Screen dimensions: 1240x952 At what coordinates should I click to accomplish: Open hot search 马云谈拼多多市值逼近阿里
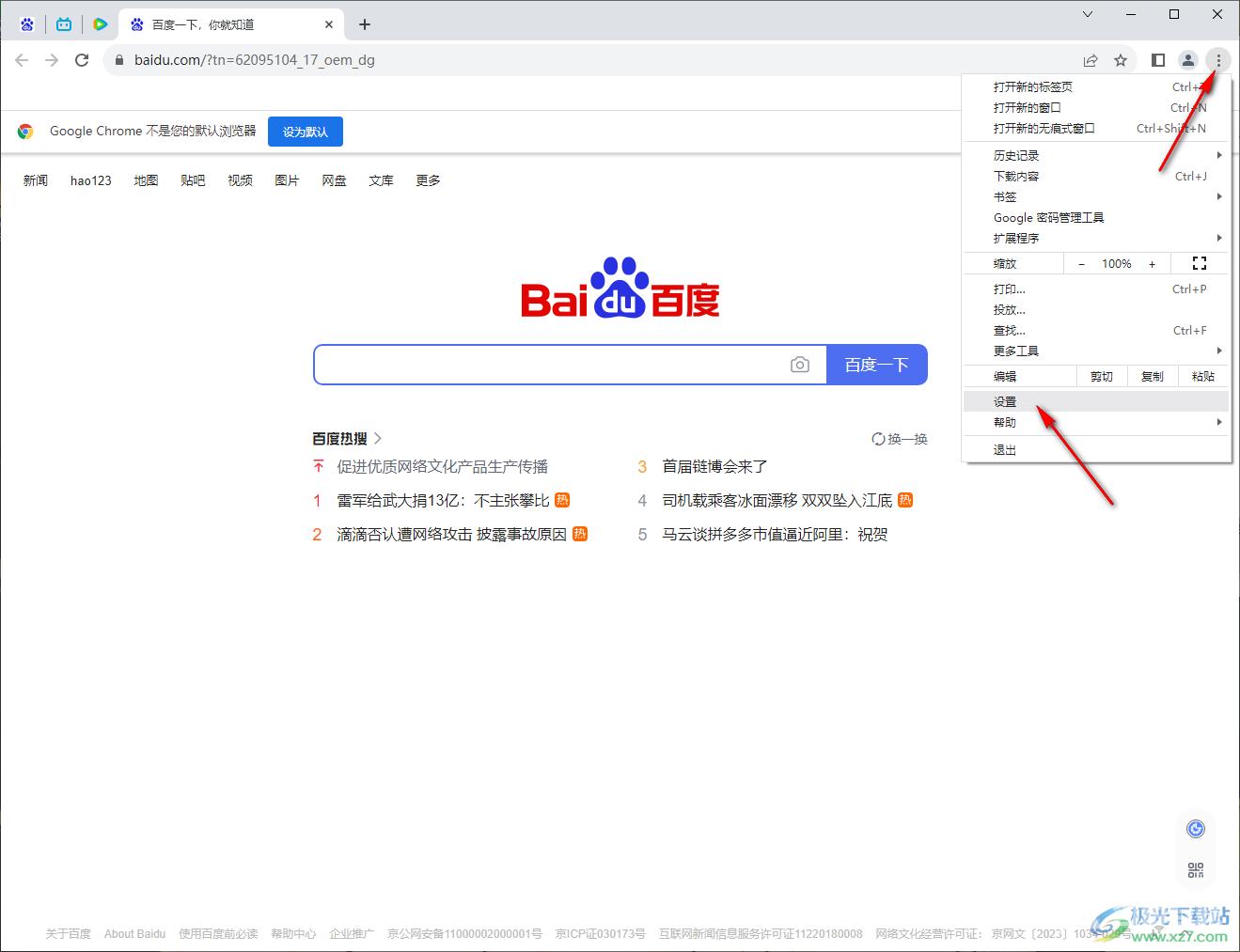776,535
